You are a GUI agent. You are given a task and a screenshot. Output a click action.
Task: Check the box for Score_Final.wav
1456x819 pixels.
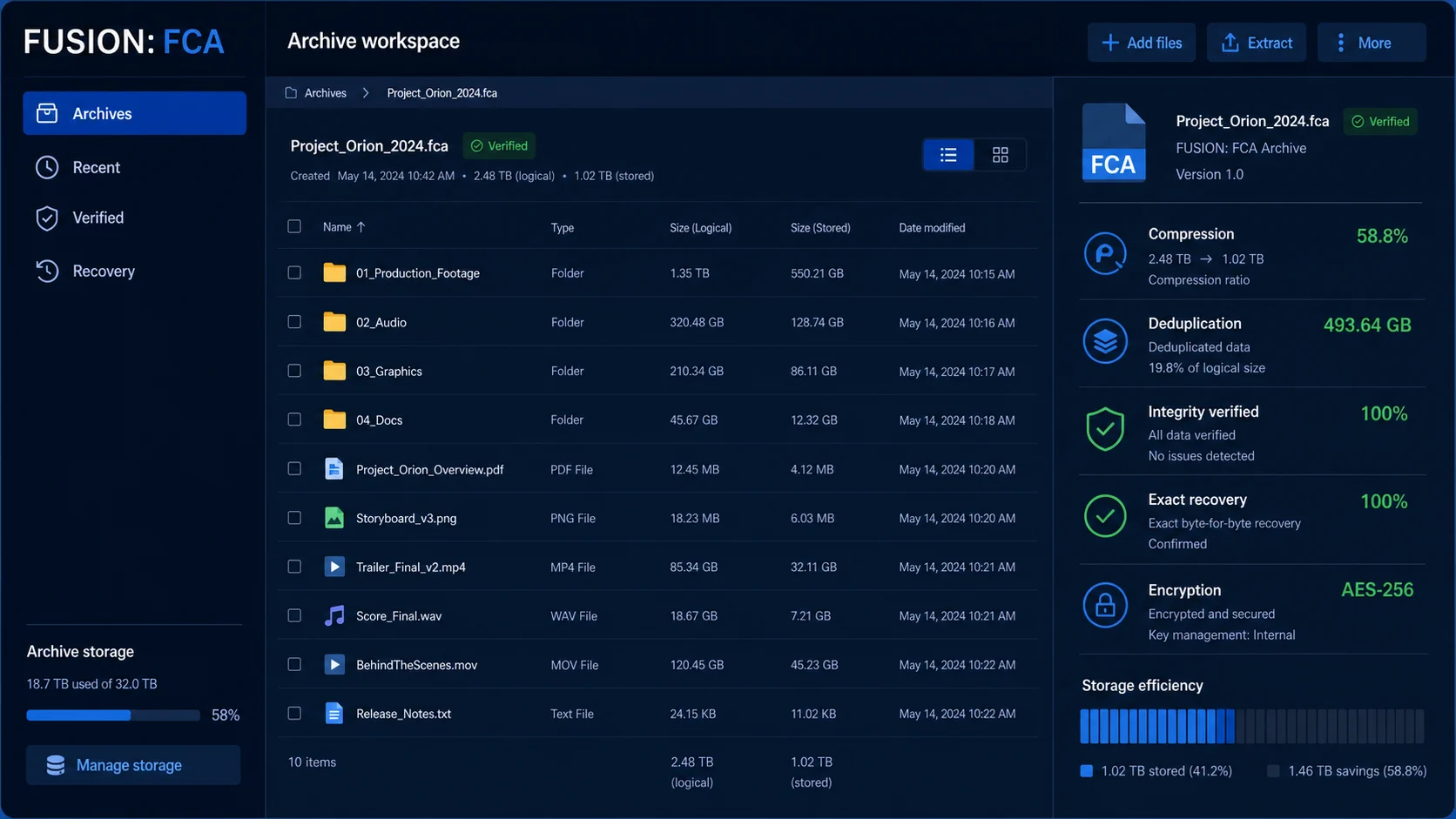[294, 615]
